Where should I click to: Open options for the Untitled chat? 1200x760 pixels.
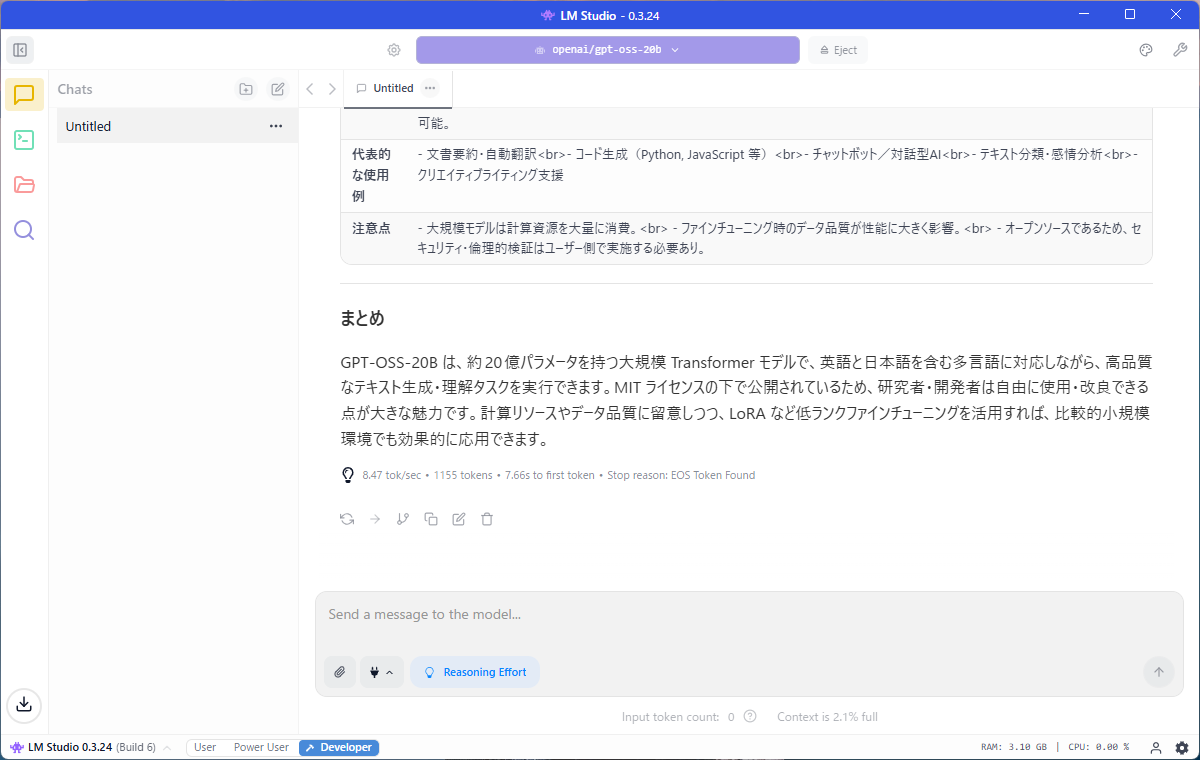point(276,126)
